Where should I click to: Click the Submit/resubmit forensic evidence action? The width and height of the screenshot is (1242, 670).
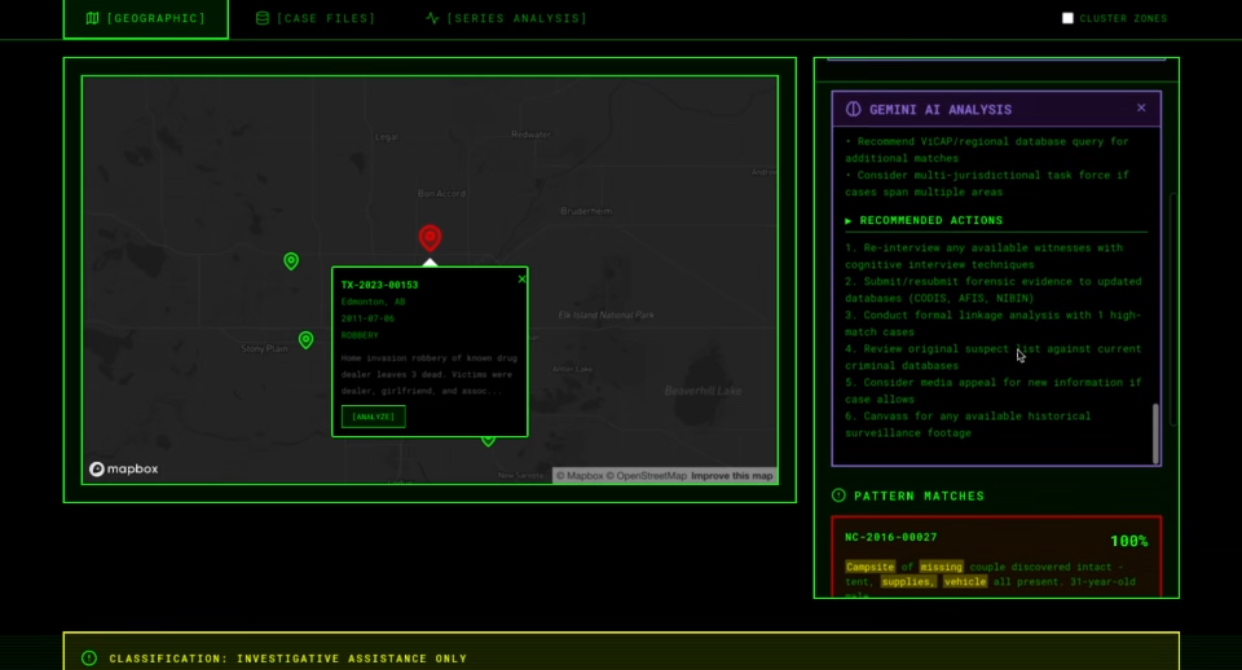pos(993,290)
